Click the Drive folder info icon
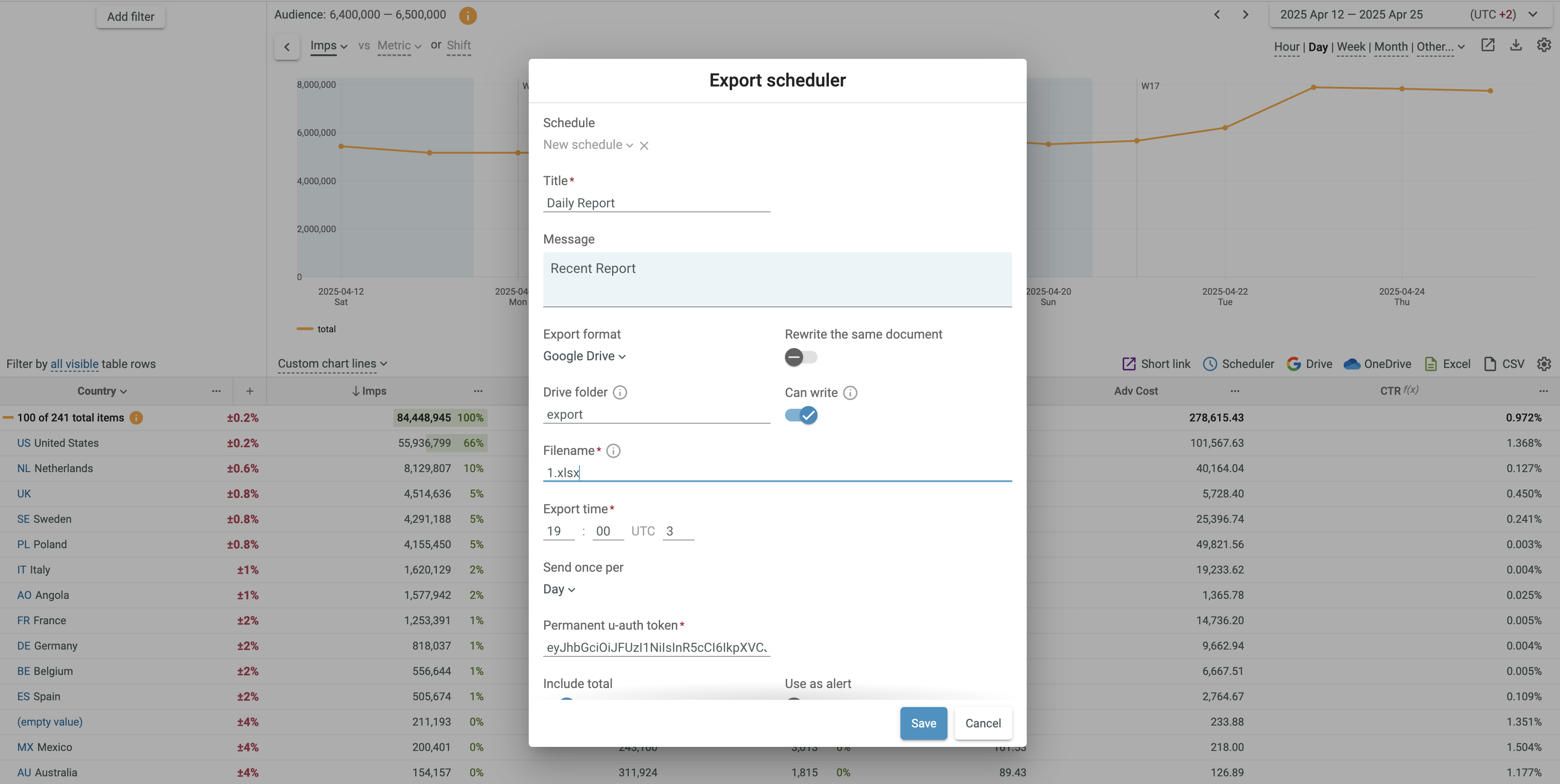This screenshot has height=784, width=1560. click(620, 392)
